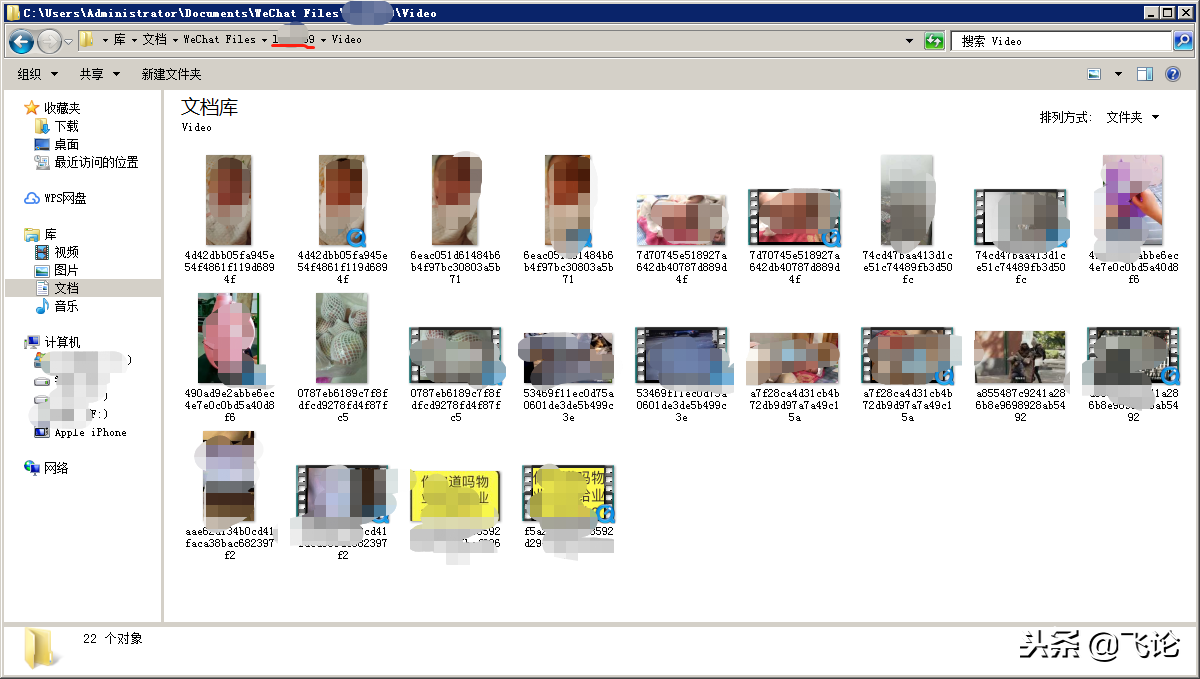Open the 组织 menu
Screen dimensions: 1200x679
[38, 74]
